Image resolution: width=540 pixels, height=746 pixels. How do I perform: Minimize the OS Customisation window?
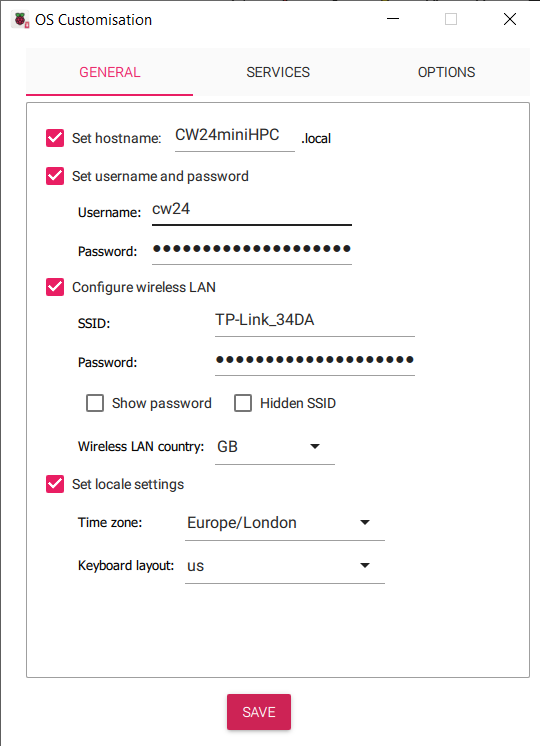(x=393, y=19)
